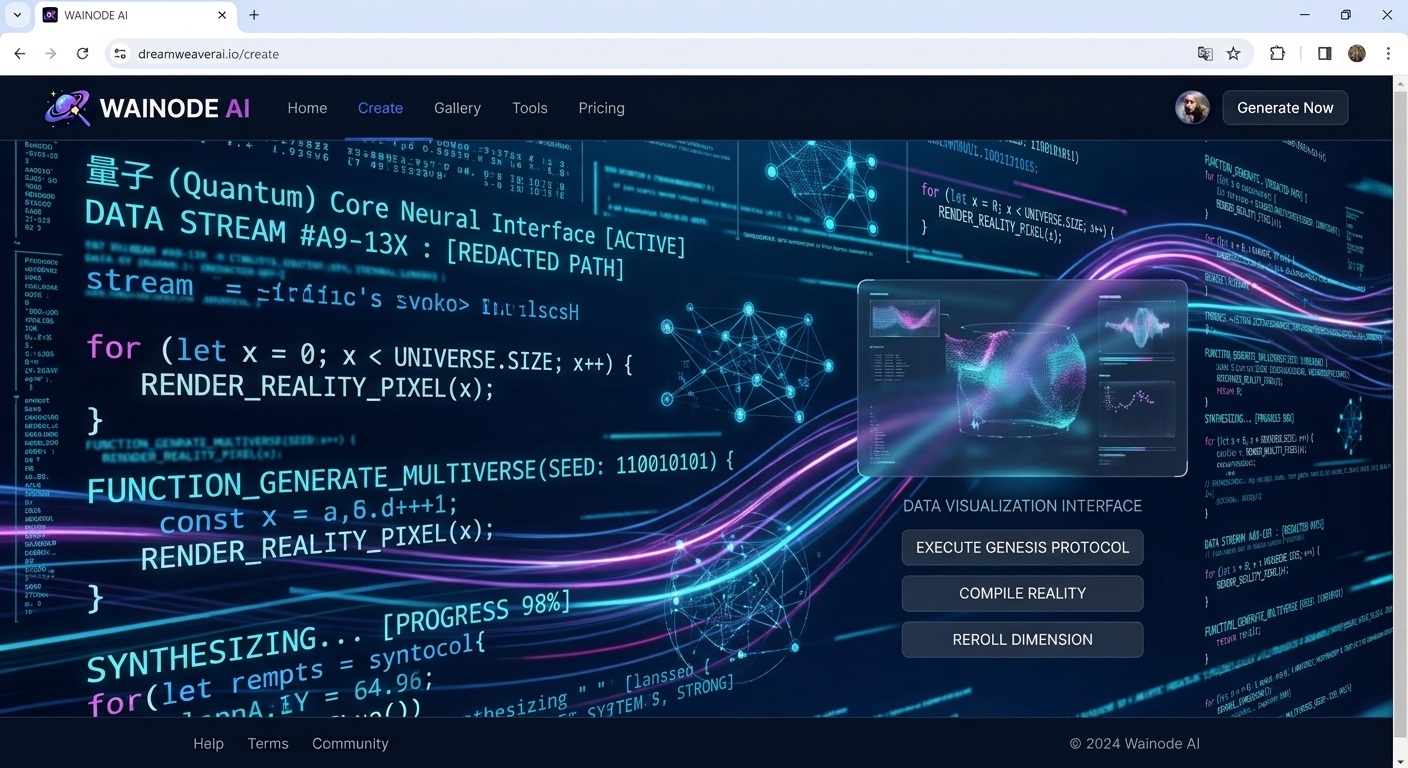Open a new browser tab
This screenshot has width=1408, height=768.
(254, 15)
